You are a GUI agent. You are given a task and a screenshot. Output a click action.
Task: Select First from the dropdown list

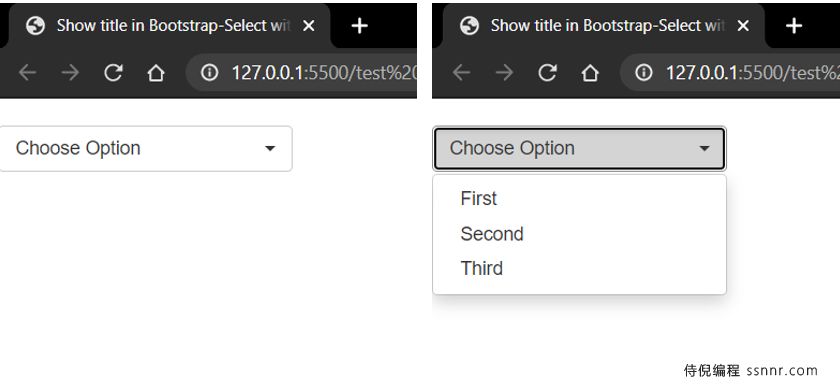tap(579, 199)
